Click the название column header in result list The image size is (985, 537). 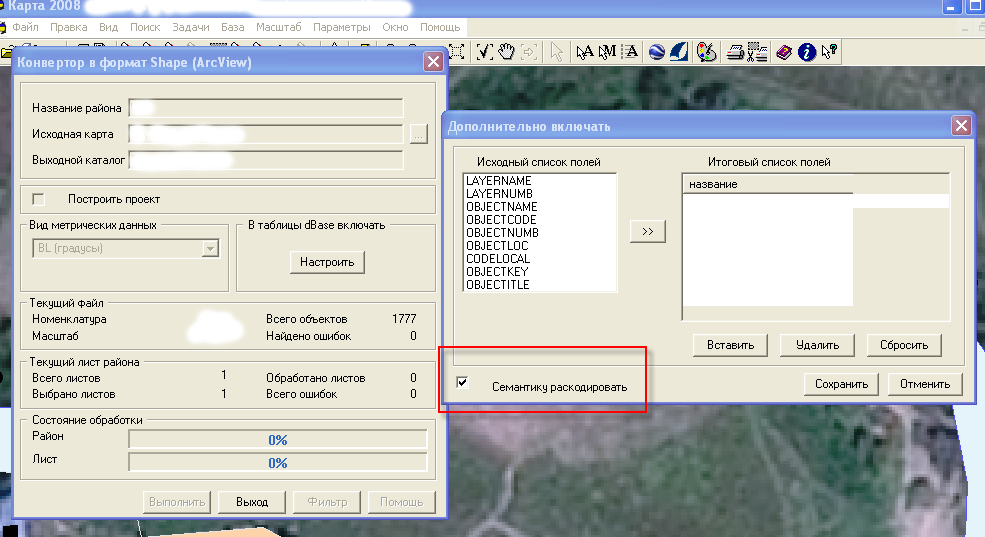click(x=768, y=184)
